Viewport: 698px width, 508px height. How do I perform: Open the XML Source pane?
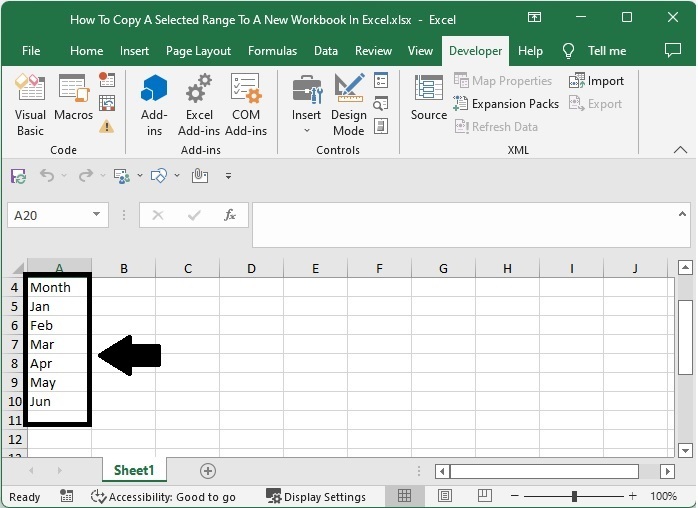429,98
